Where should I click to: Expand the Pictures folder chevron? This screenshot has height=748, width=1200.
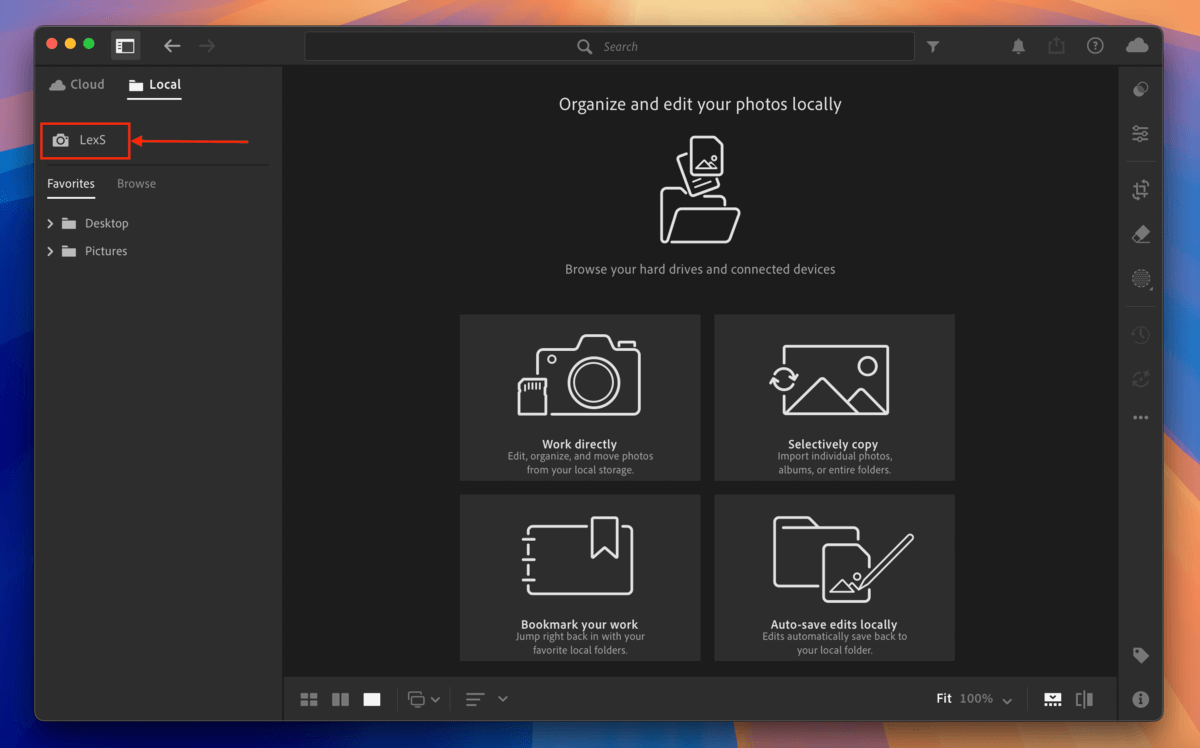[x=50, y=251]
